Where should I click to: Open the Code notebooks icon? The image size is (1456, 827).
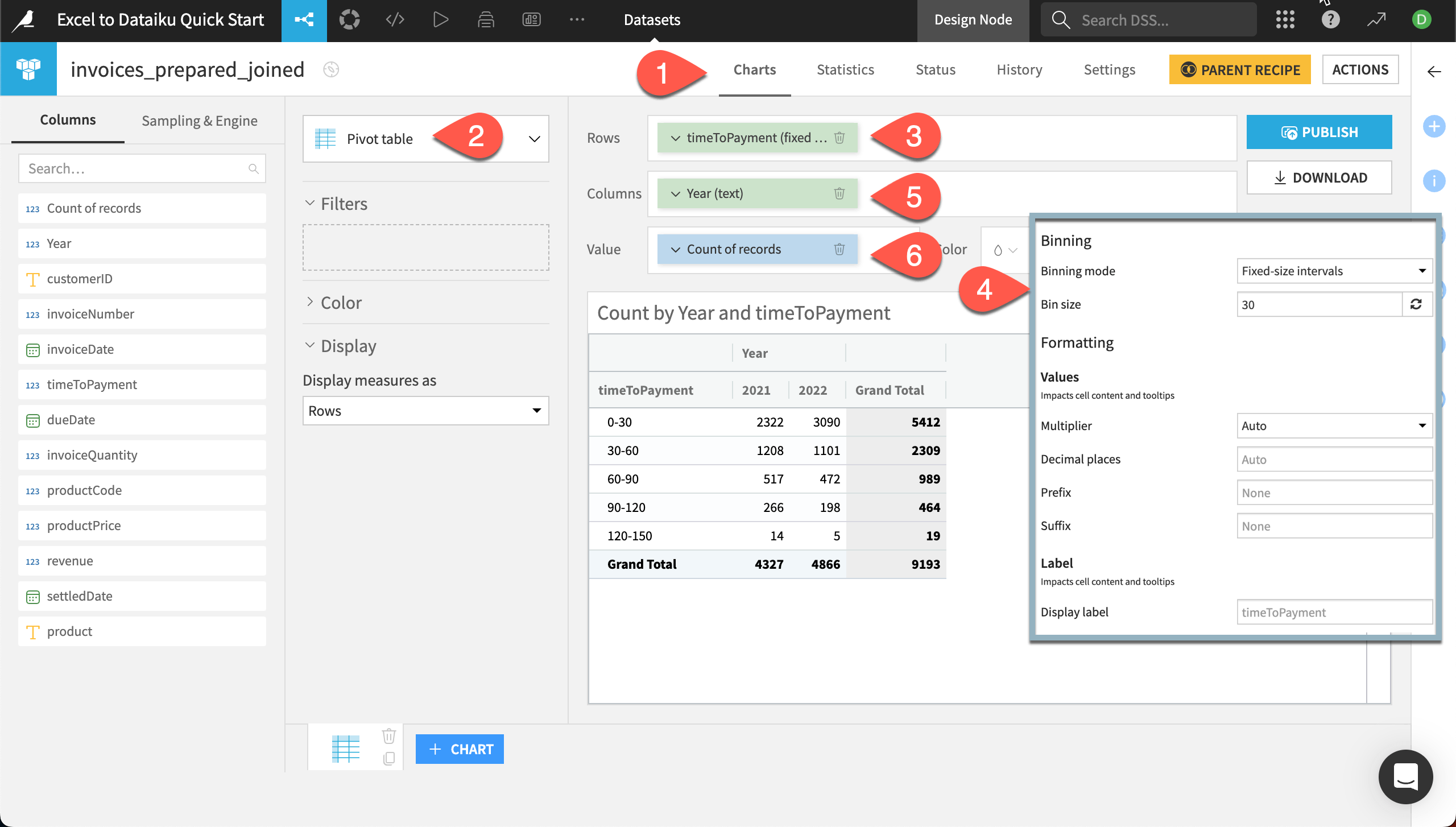tap(395, 20)
